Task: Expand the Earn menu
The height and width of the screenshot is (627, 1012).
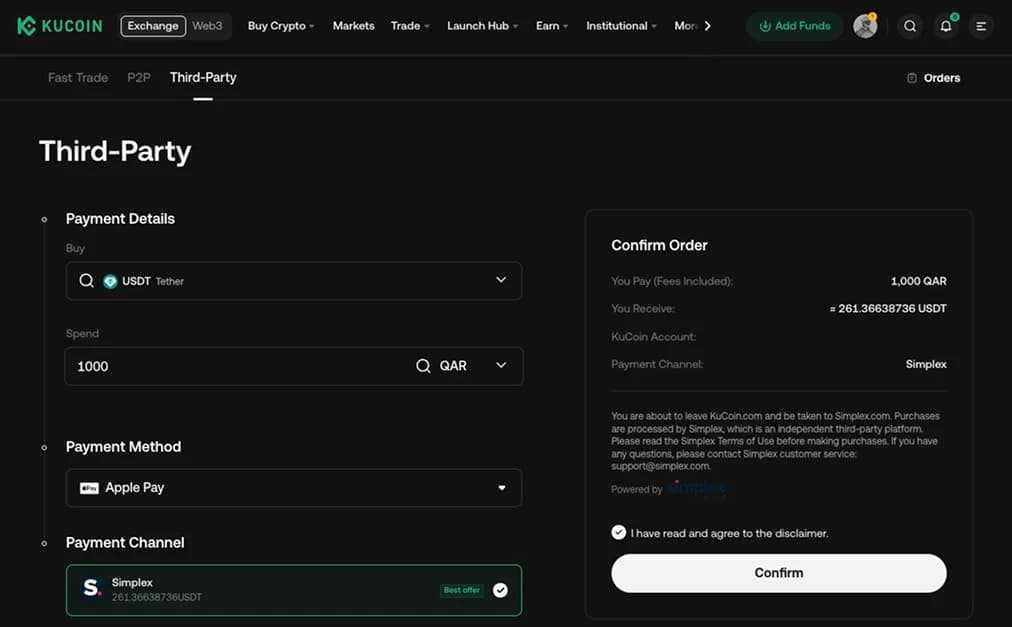Action: (x=552, y=26)
